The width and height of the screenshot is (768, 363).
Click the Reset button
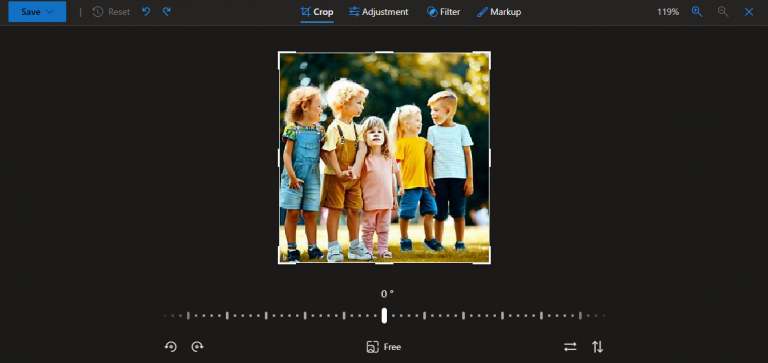pos(111,12)
